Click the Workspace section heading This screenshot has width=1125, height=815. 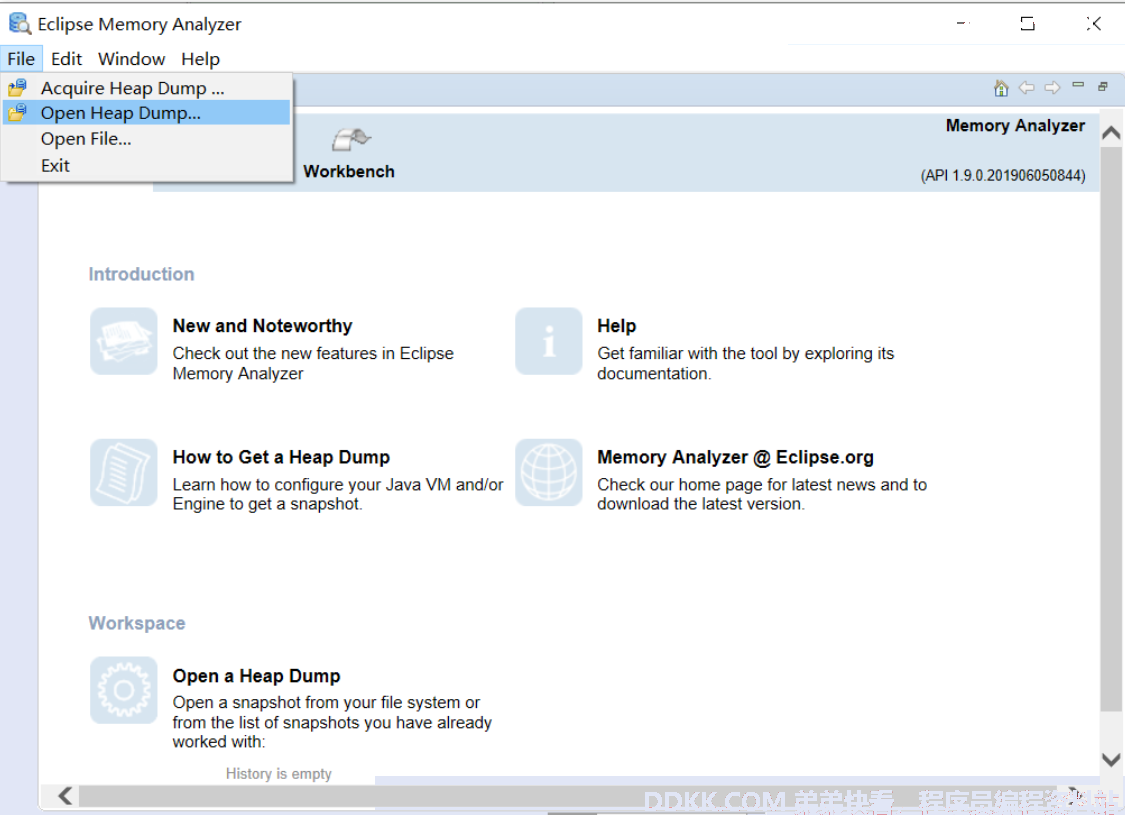137,623
